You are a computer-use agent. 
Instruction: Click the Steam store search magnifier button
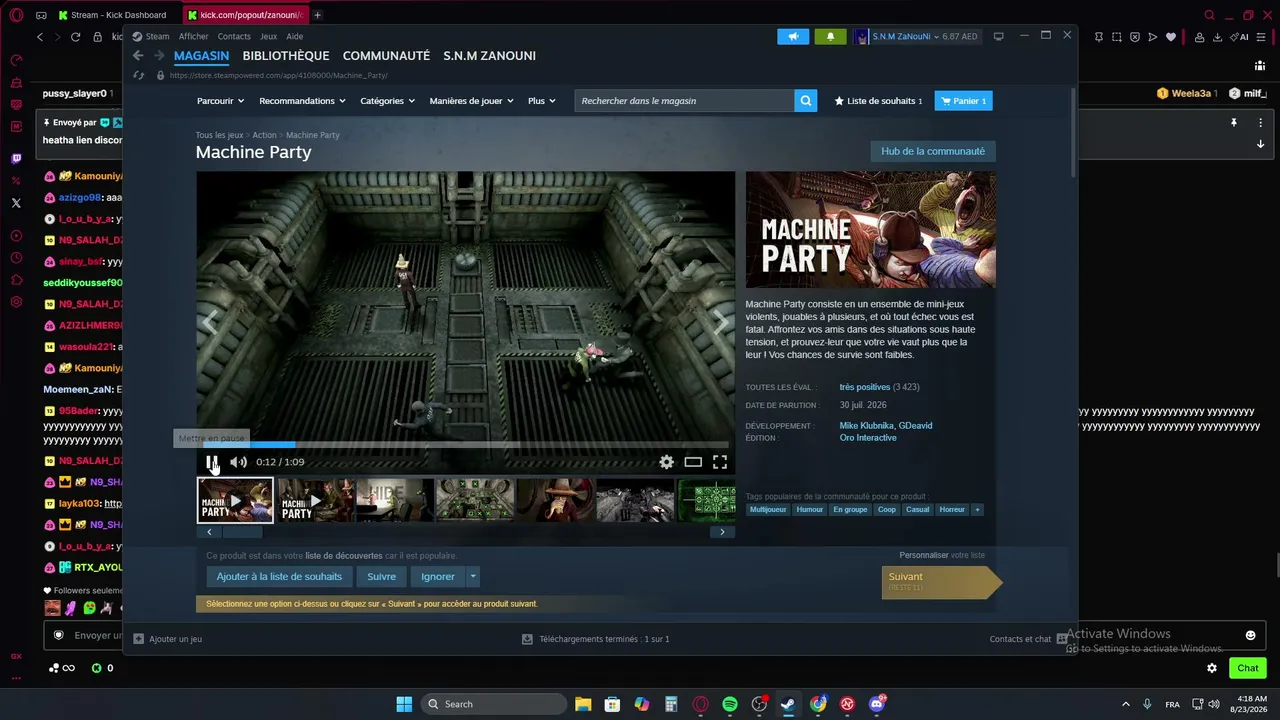[806, 101]
